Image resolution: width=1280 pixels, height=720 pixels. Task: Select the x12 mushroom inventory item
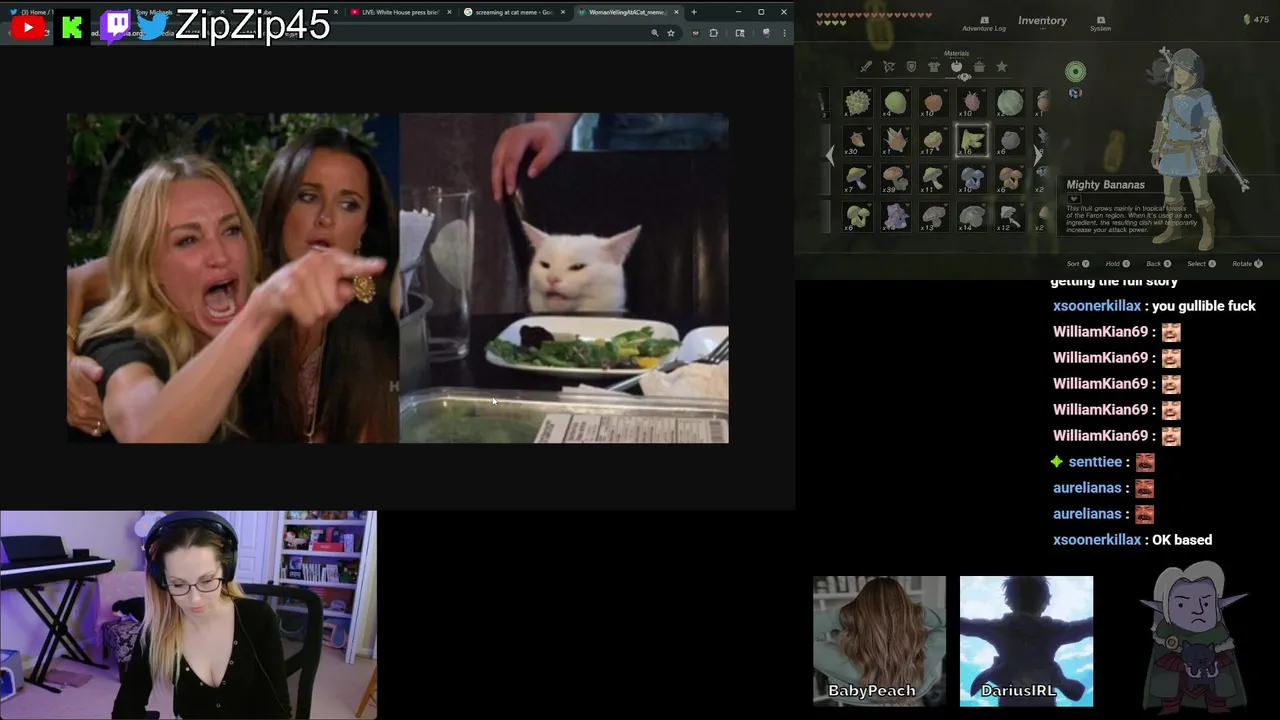[x=1009, y=216]
